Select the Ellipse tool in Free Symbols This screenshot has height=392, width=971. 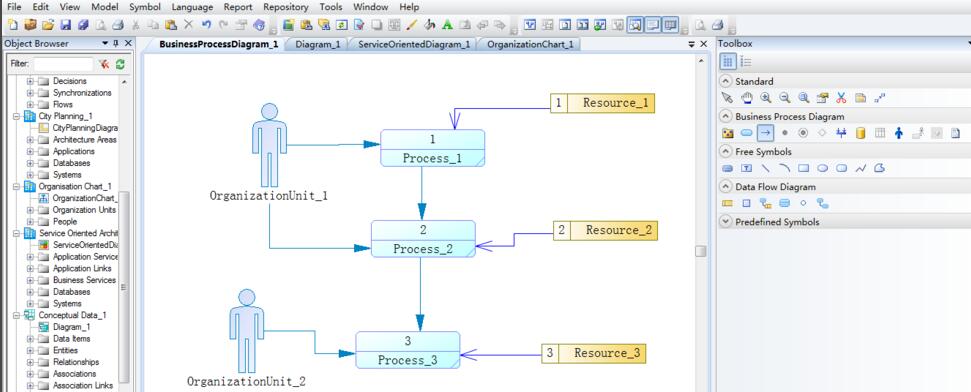click(822, 168)
